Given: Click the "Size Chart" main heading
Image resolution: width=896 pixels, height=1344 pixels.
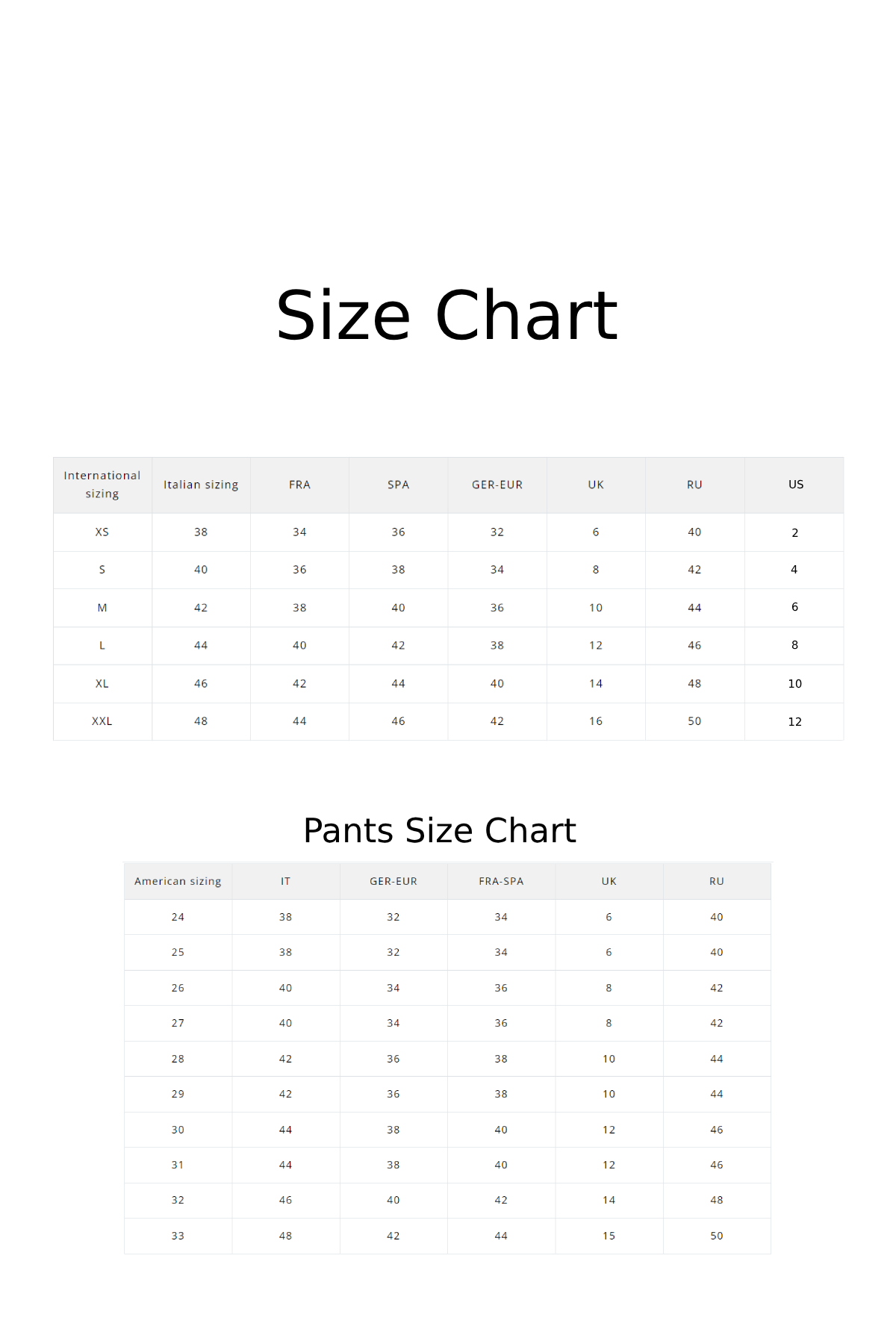Looking at the screenshot, I should click(447, 316).
